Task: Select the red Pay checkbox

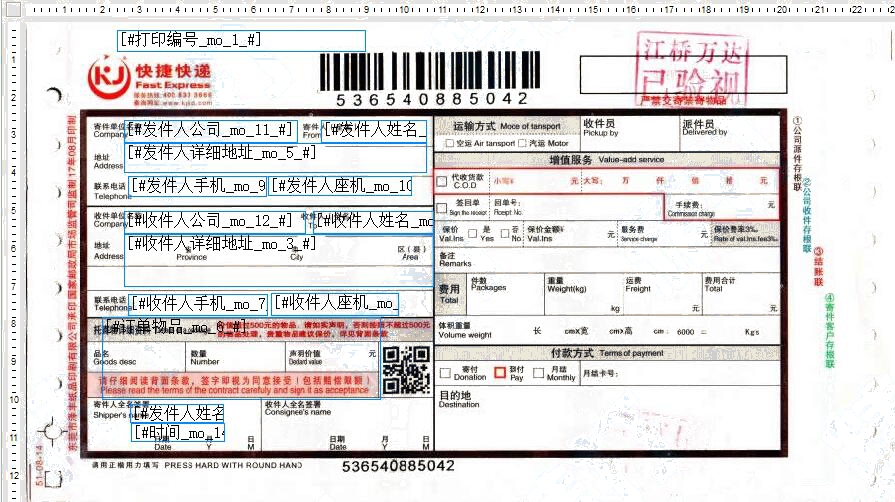Action: coord(501,372)
